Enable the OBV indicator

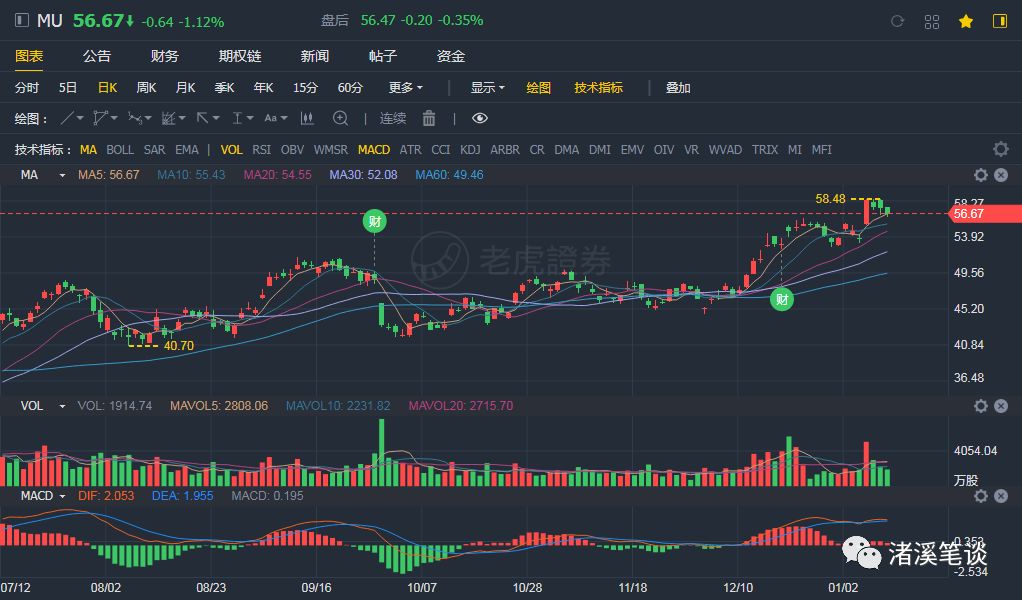(x=292, y=150)
